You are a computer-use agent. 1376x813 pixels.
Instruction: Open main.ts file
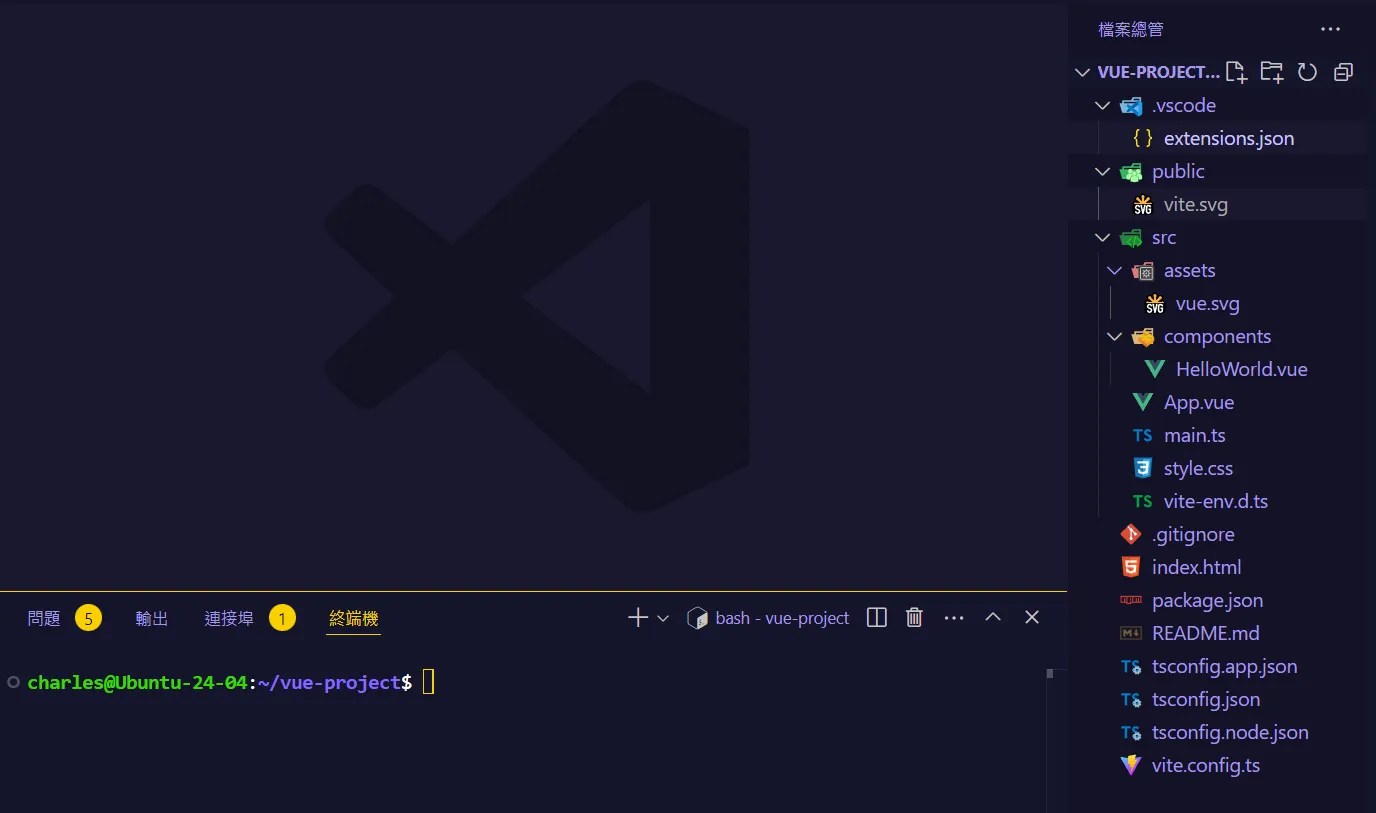[1217, 435]
